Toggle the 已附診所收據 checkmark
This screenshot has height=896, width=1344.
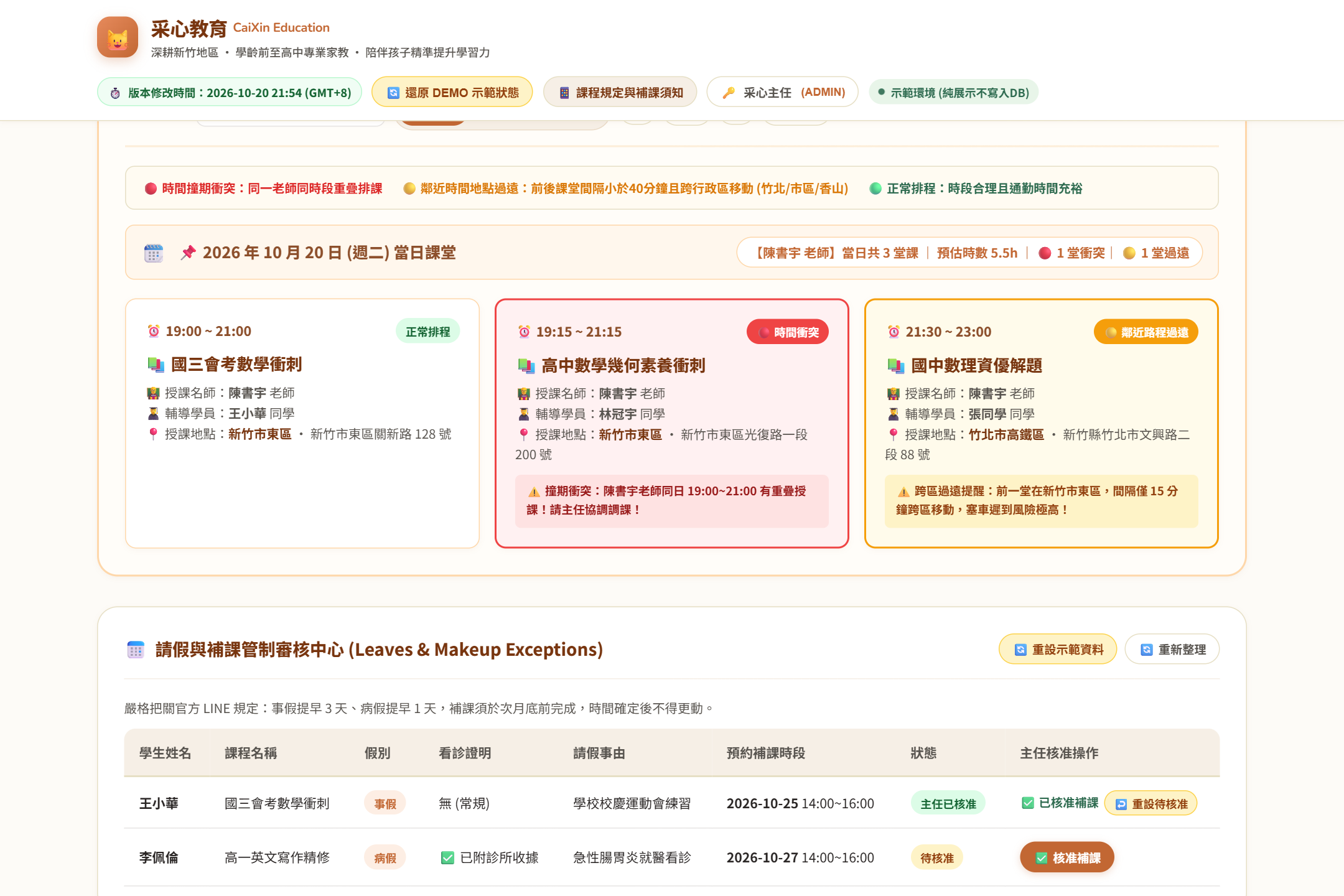point(447,858)
